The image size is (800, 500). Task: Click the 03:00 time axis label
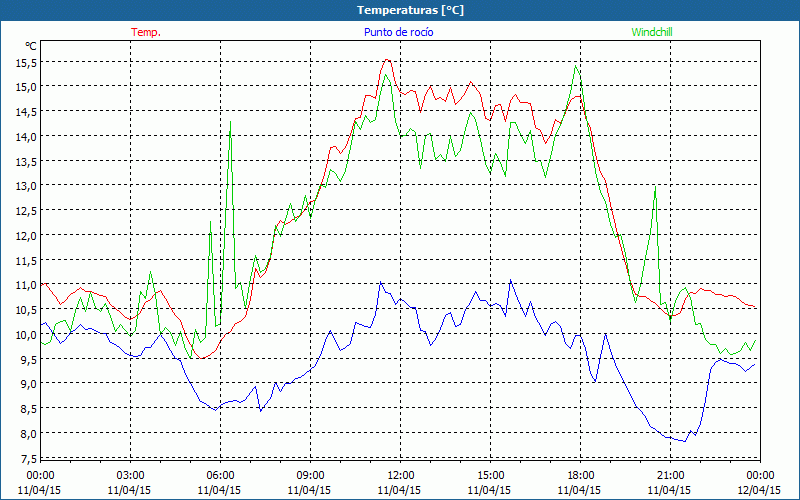click(x=130, y=476)
